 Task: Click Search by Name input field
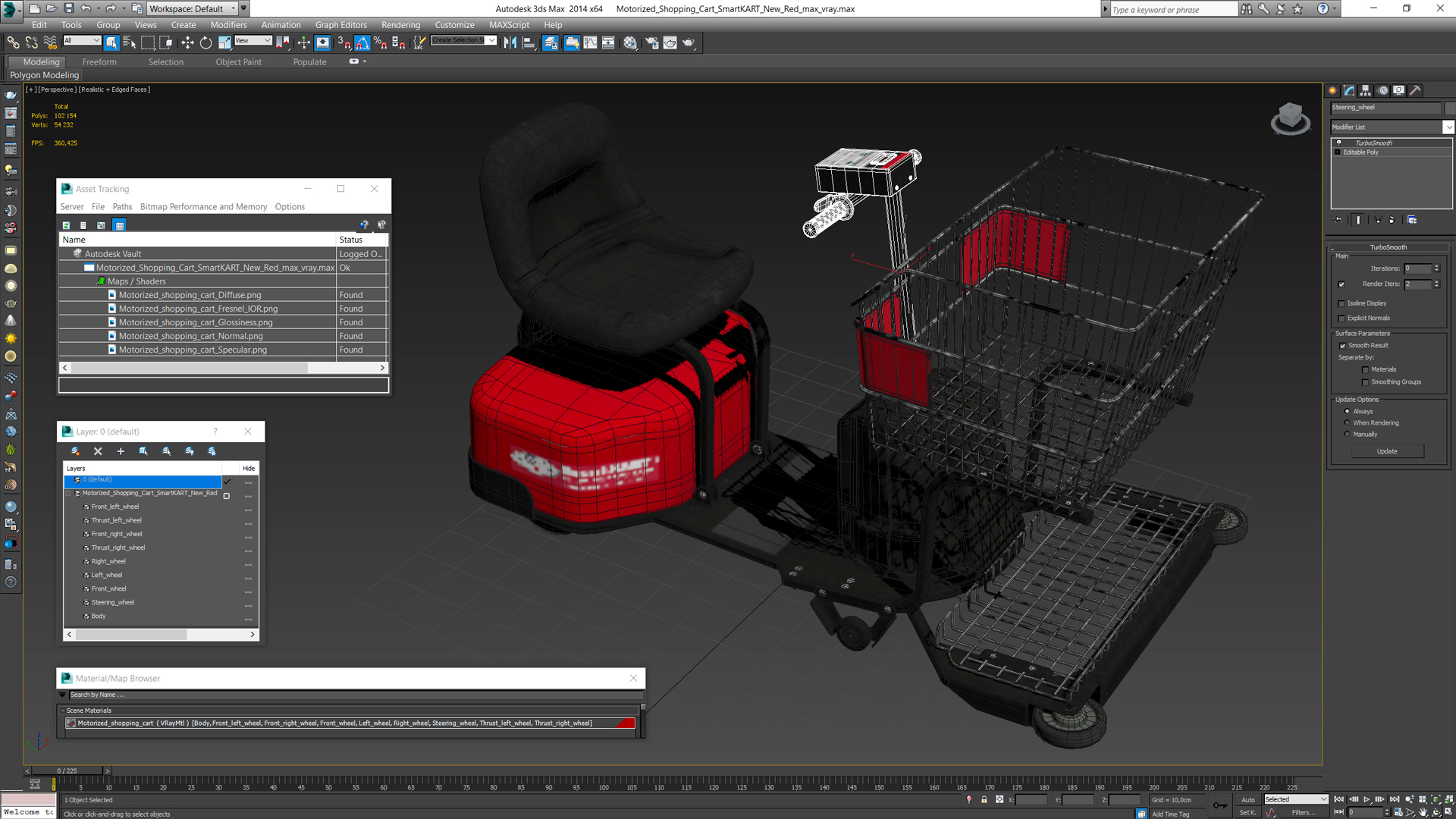tap(350, 694)
